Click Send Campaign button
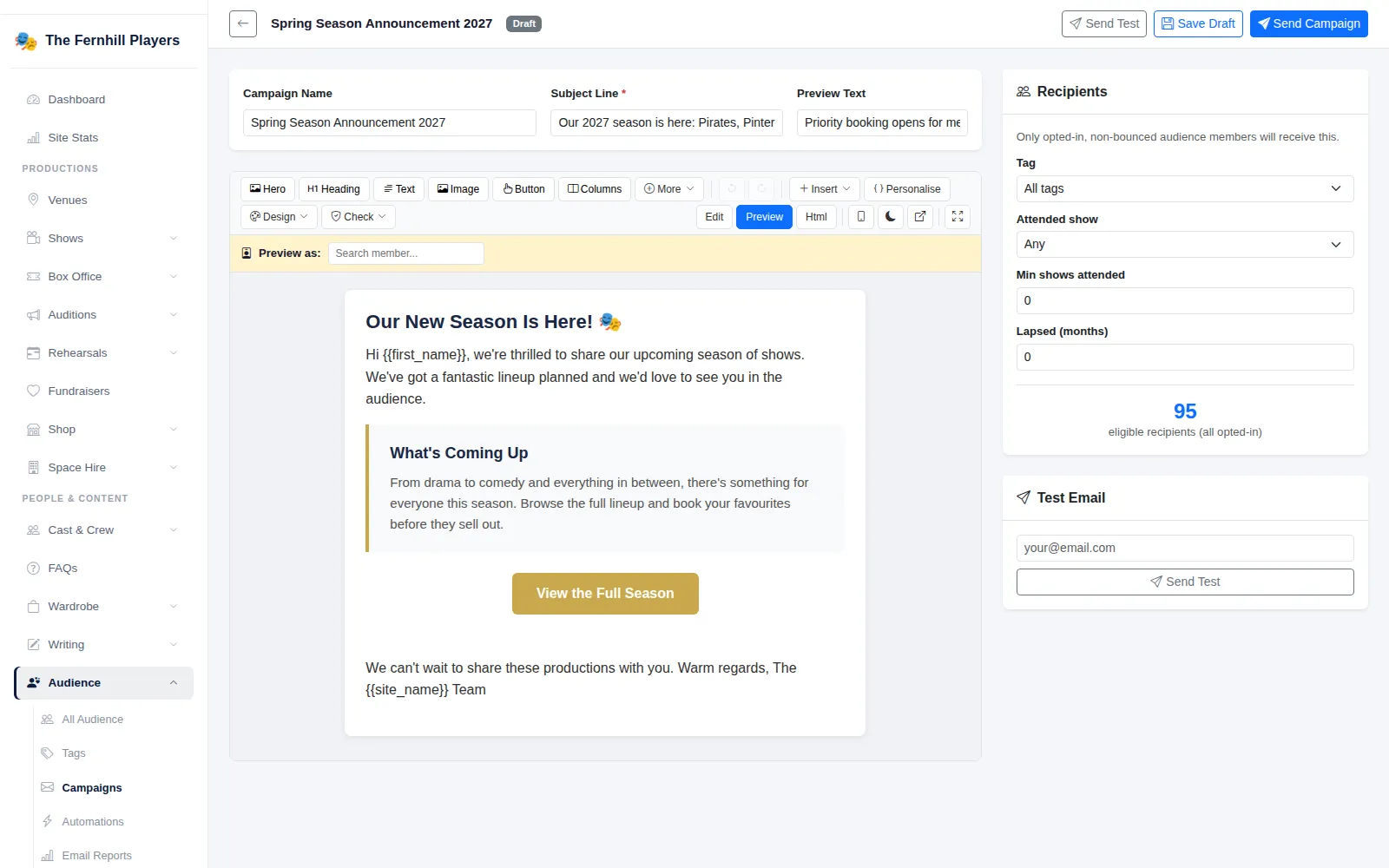 [x=1309, y=23]
